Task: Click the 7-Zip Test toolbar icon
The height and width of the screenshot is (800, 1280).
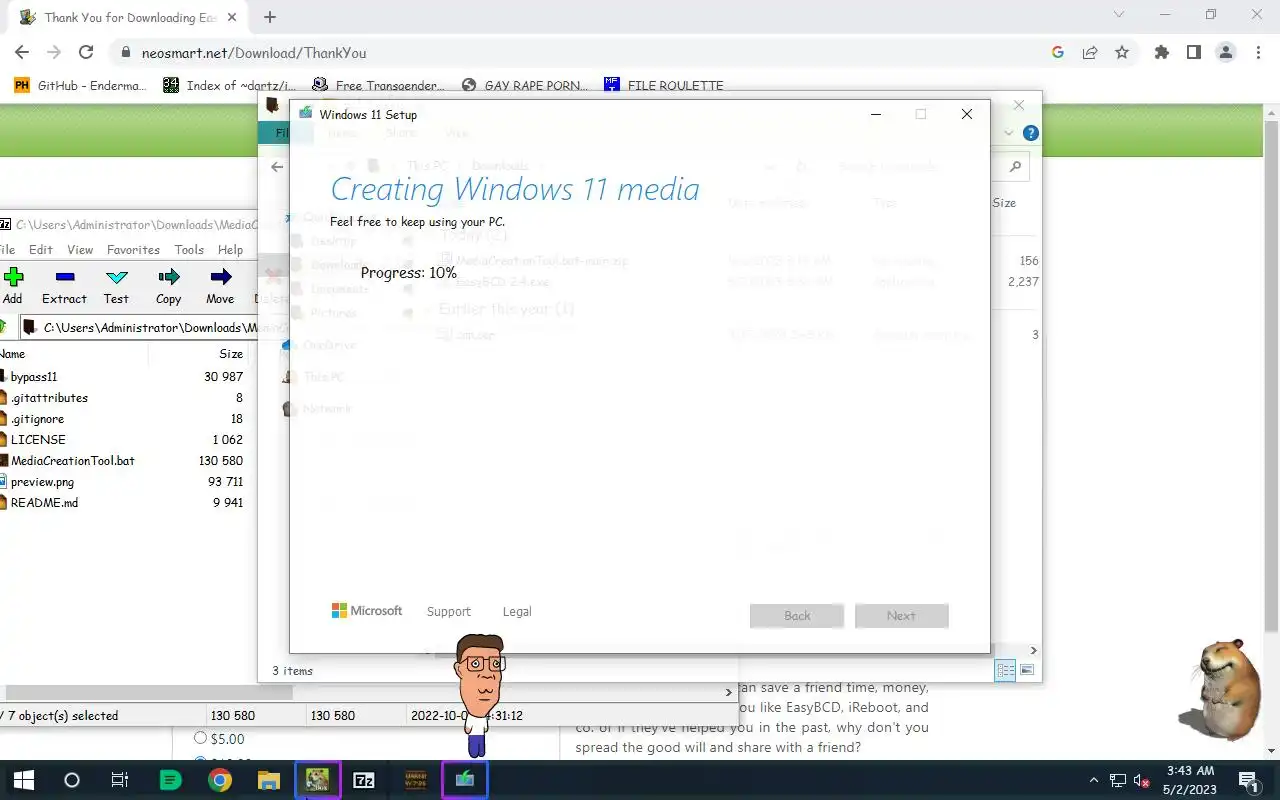Action: click(116, 277)
